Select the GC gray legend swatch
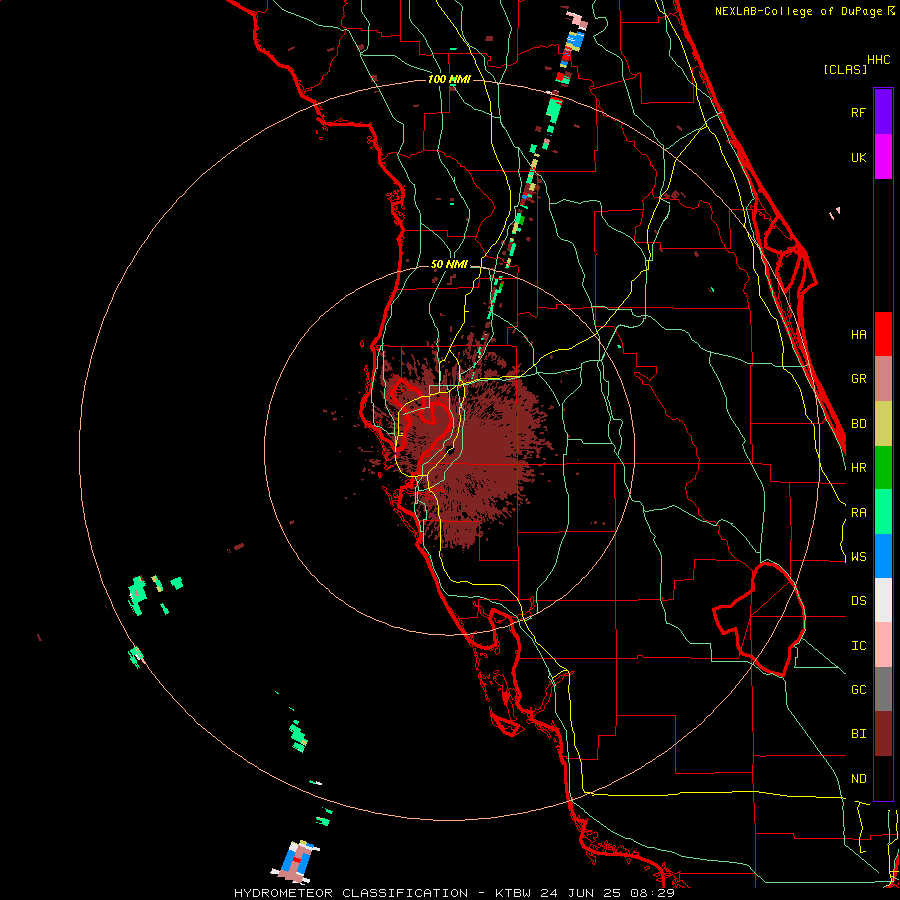 [883, 689]
